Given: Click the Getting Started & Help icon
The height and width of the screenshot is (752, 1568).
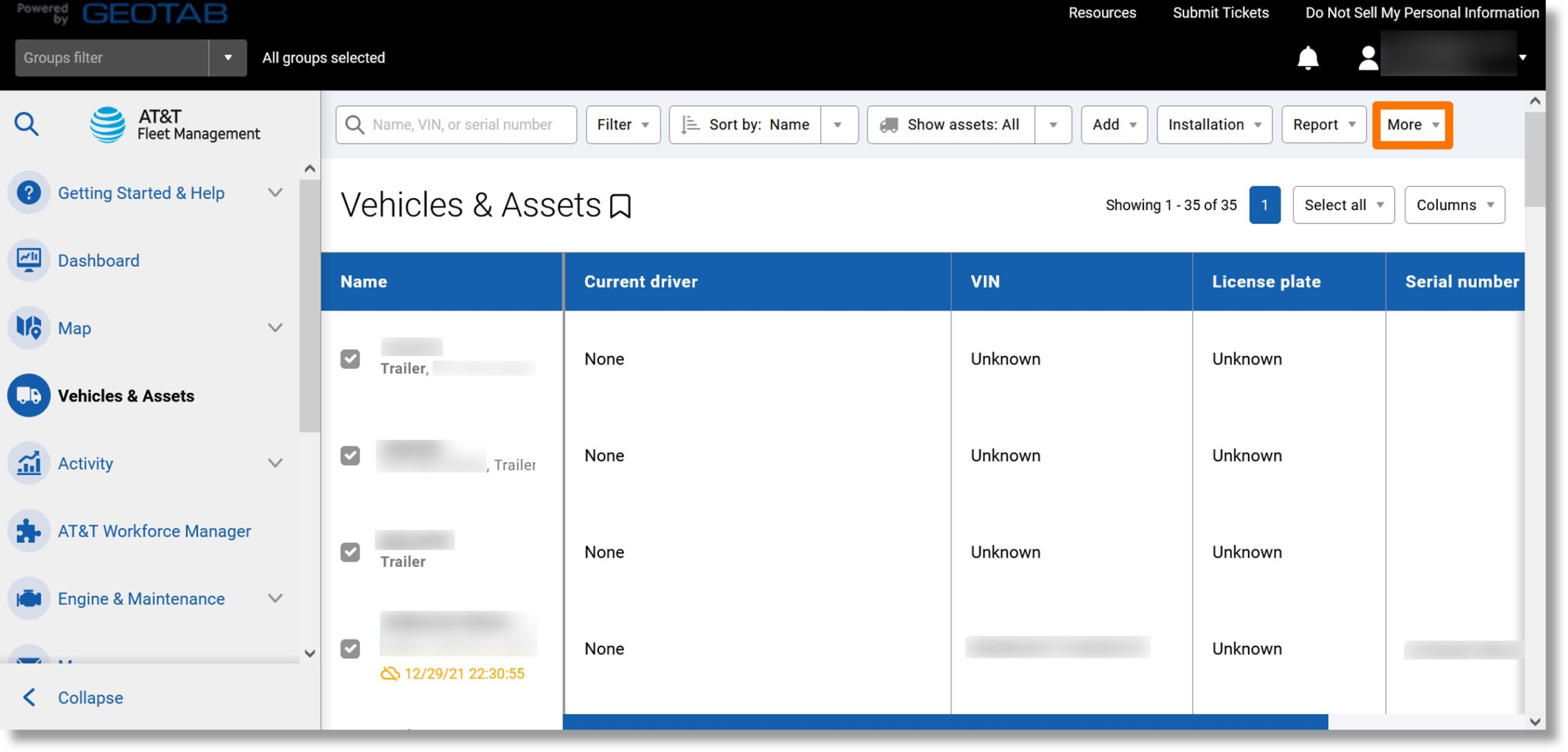Looking at the screenshot, I should 28,193.
